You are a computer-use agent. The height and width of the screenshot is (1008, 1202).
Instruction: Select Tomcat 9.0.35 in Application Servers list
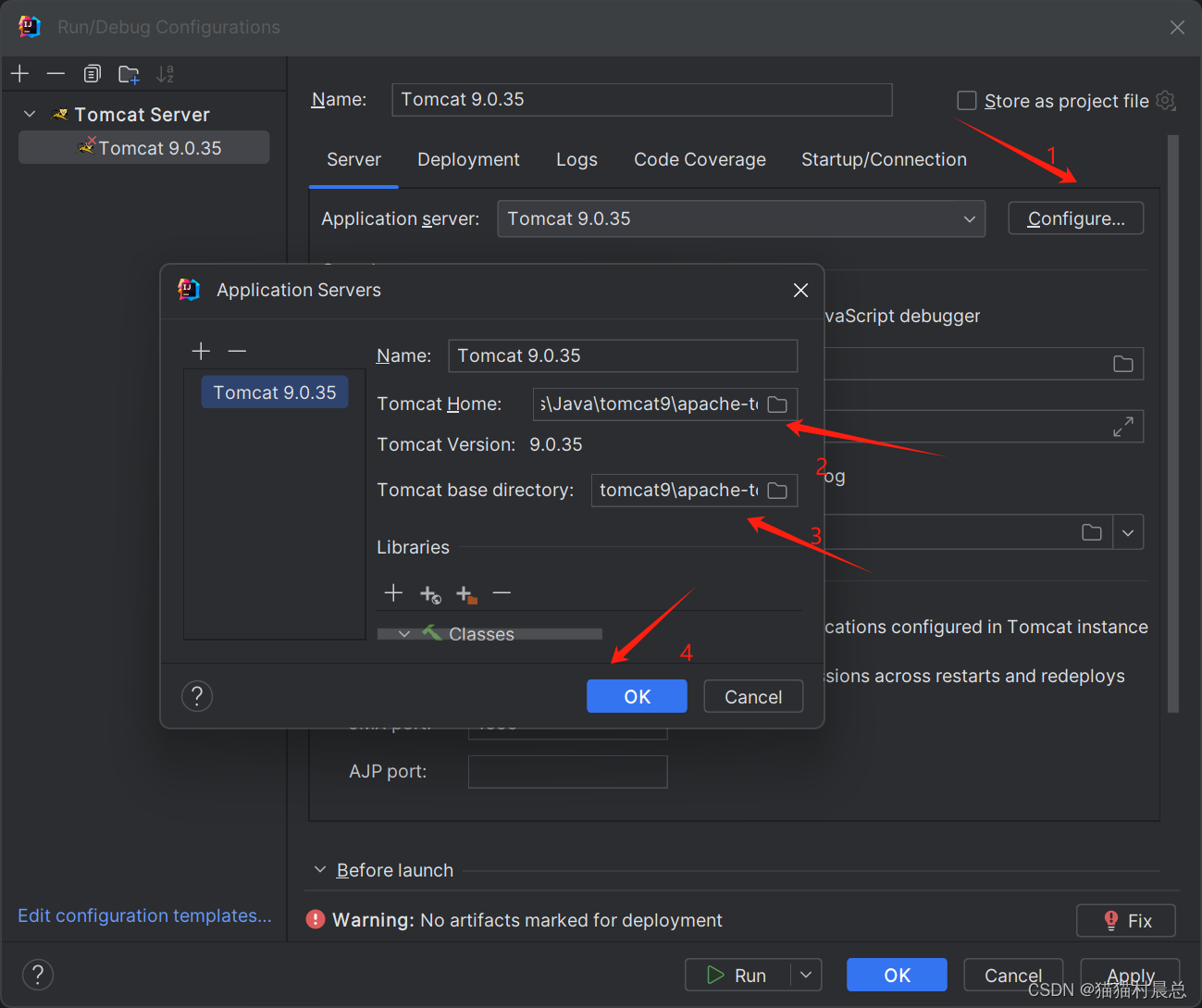[x=275, y=392]
